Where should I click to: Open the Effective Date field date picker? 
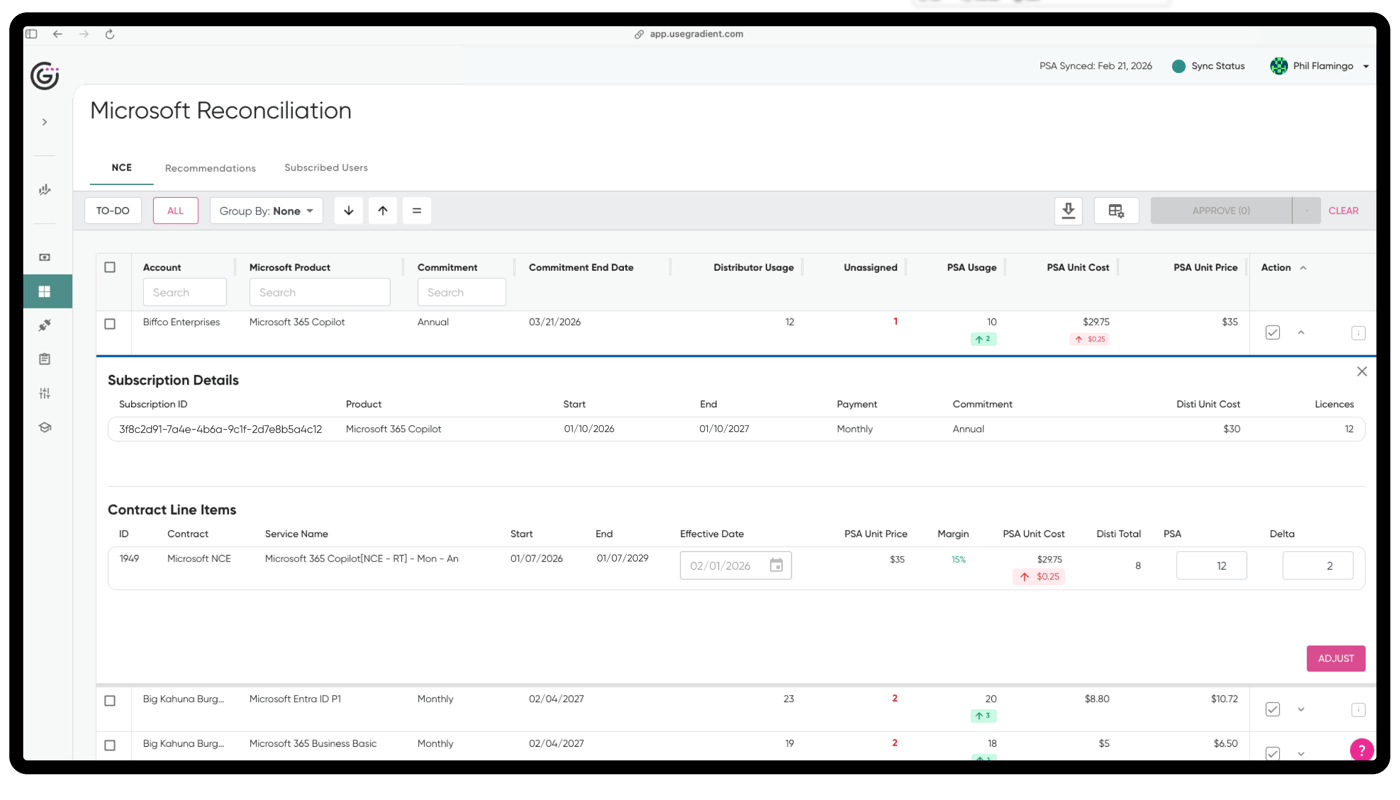pos(777,565)
